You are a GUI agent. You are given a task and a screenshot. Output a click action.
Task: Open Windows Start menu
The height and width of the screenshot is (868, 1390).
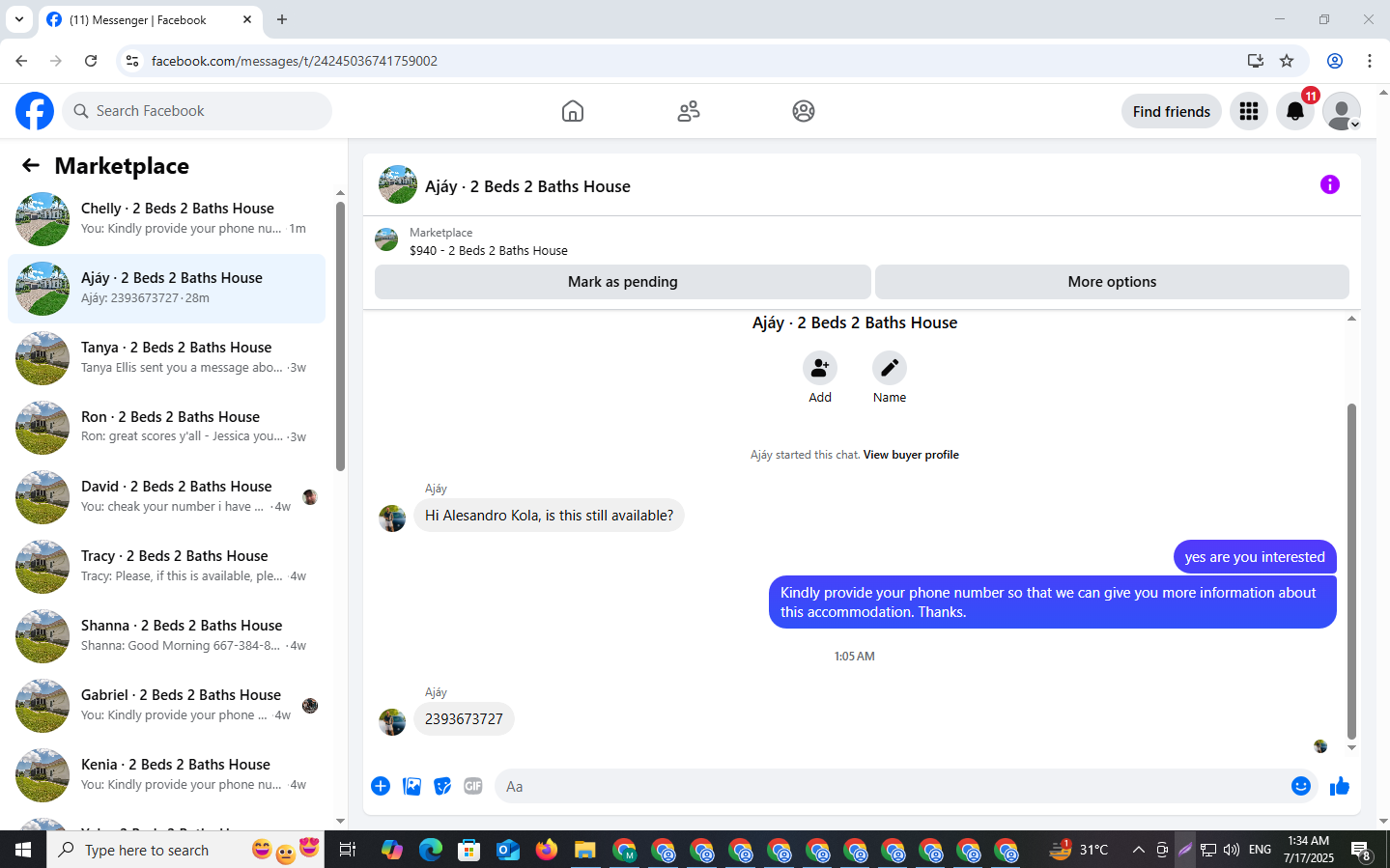pyautogui.click(x=23, y=850)
